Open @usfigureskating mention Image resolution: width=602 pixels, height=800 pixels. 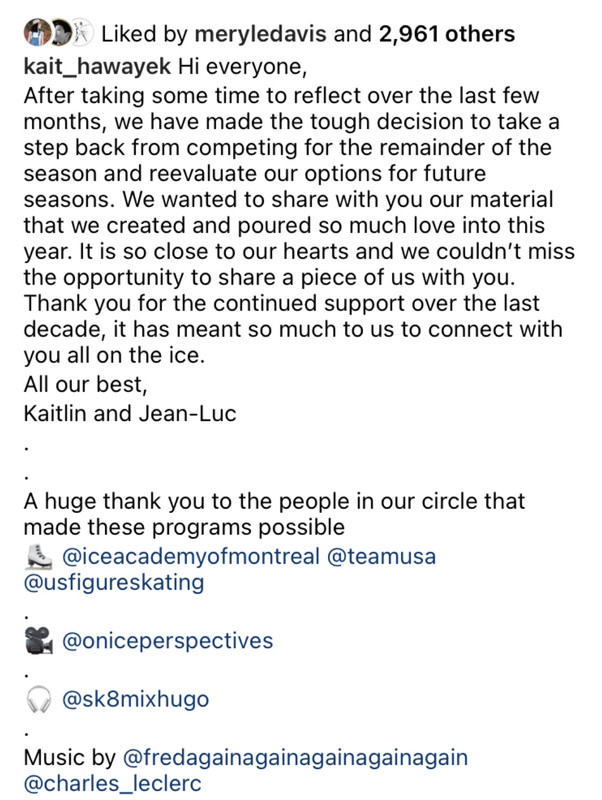[x=114, y=583]
